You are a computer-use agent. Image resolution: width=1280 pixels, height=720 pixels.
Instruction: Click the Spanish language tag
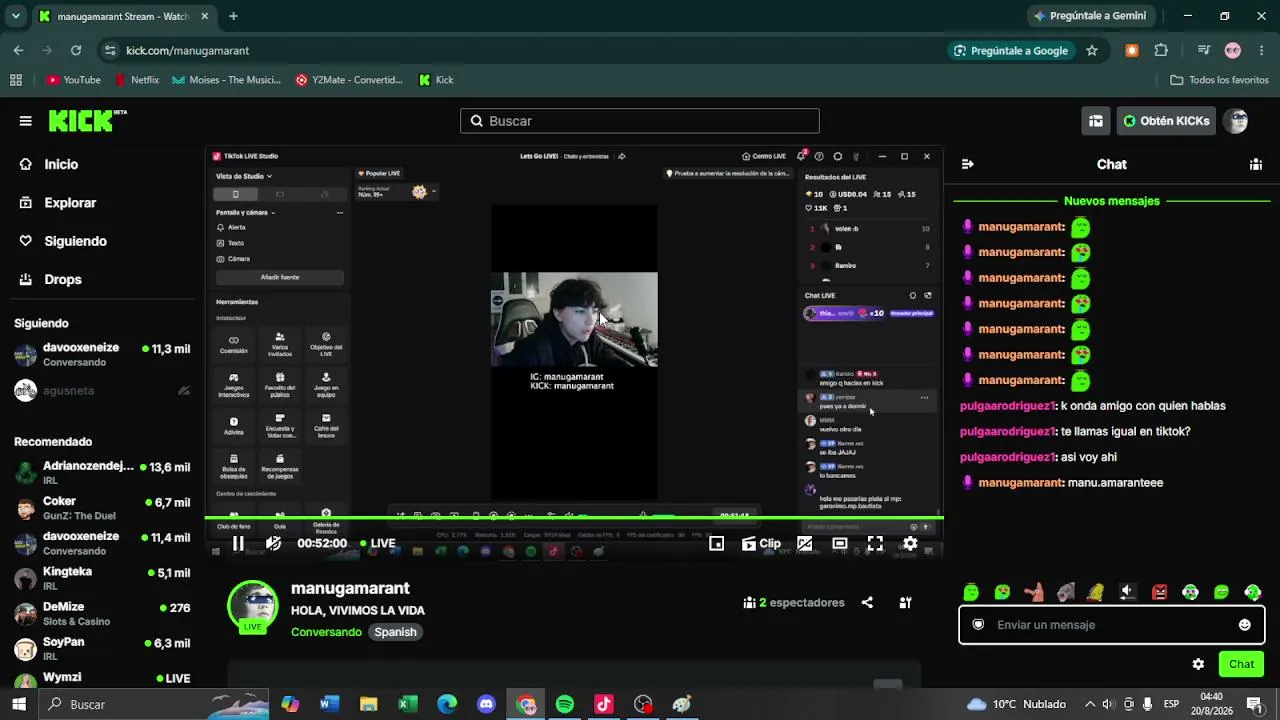(x=395, y=632)
